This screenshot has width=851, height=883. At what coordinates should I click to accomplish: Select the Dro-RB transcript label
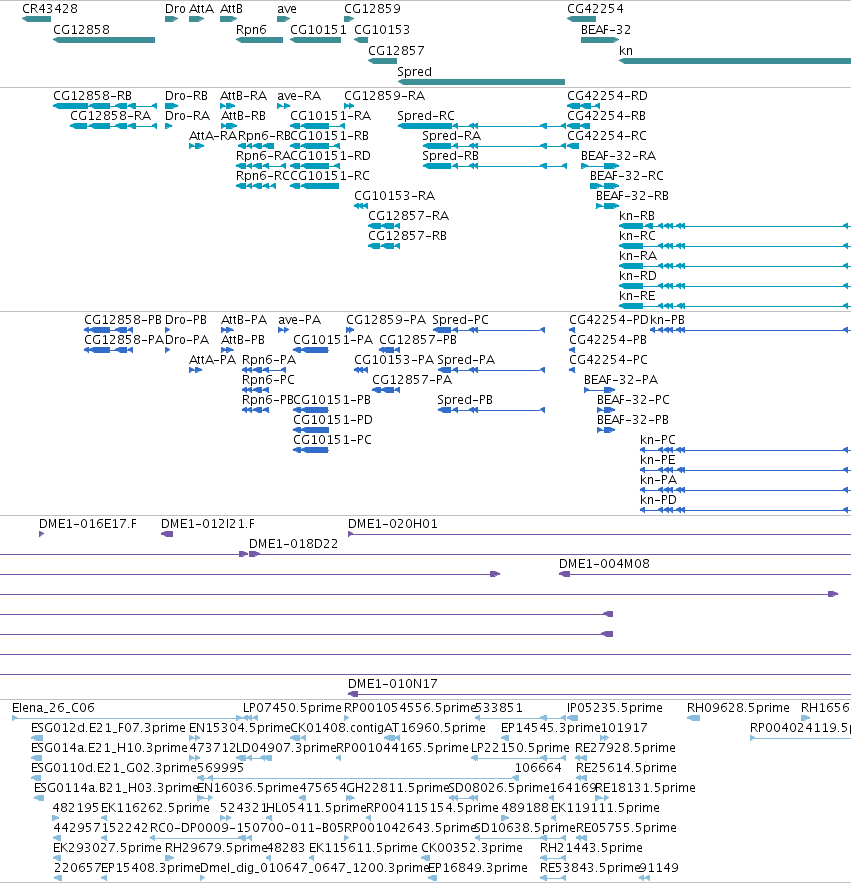click(x=186, y=96)
